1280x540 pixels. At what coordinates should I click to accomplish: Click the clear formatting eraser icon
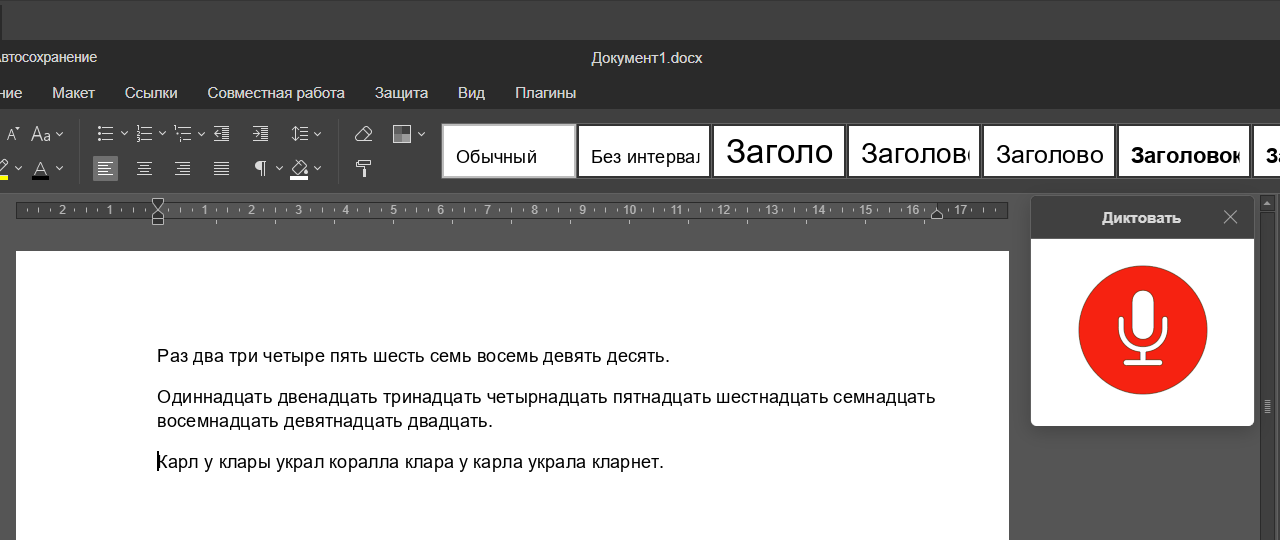tap(364, 133)
